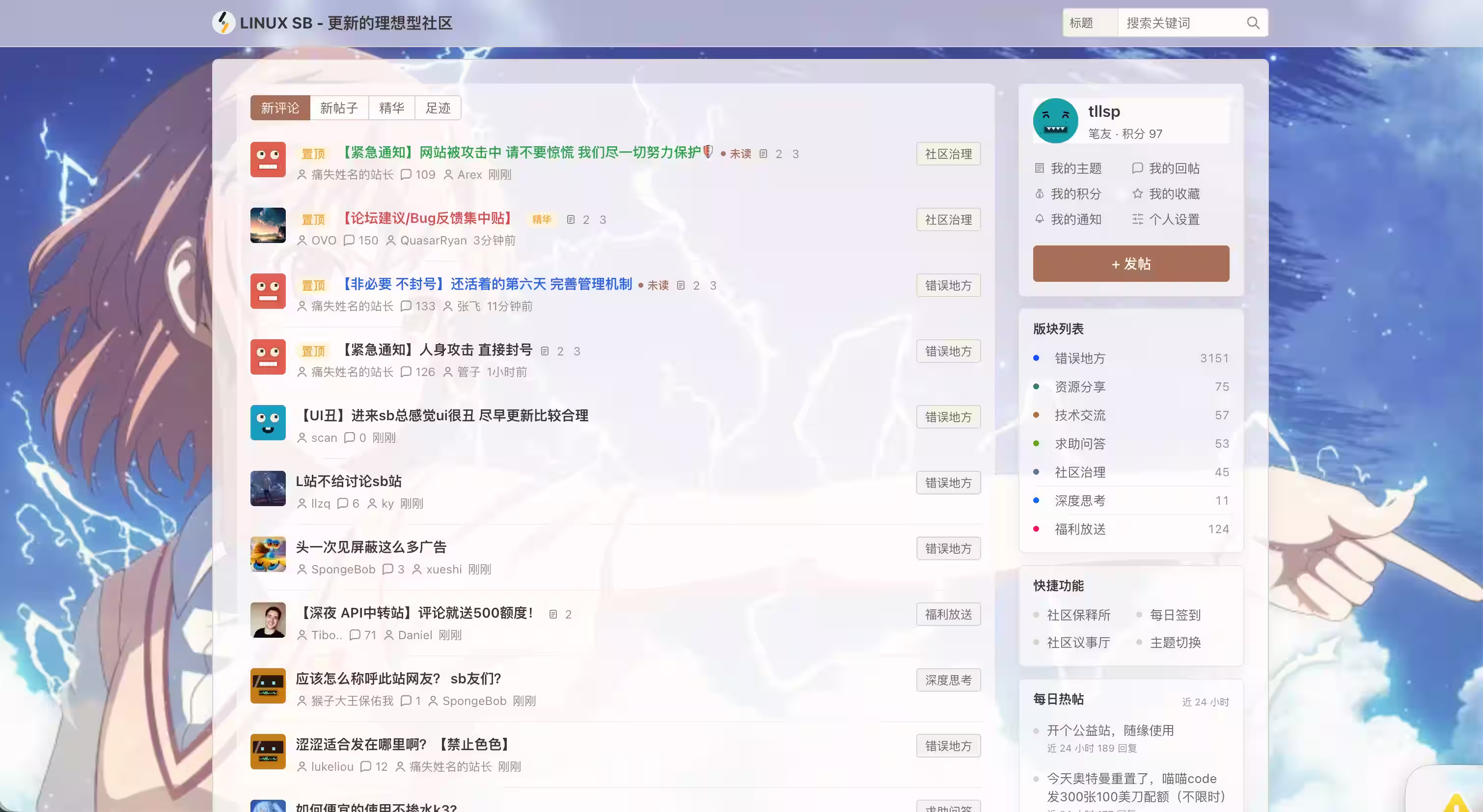1483x812 pixels.
Task: Open 社区保释所 quick function
Action: [1078, 615]
